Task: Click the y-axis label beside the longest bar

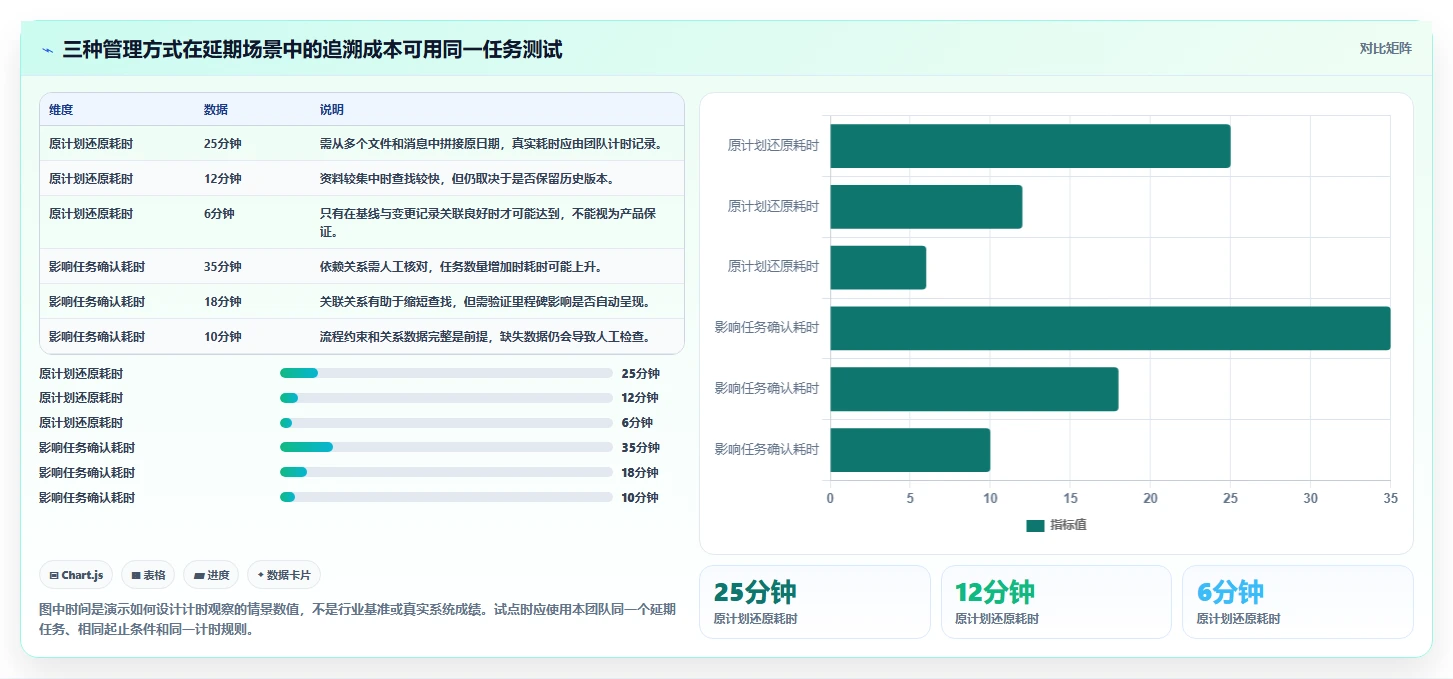Action: click(767, 328)
